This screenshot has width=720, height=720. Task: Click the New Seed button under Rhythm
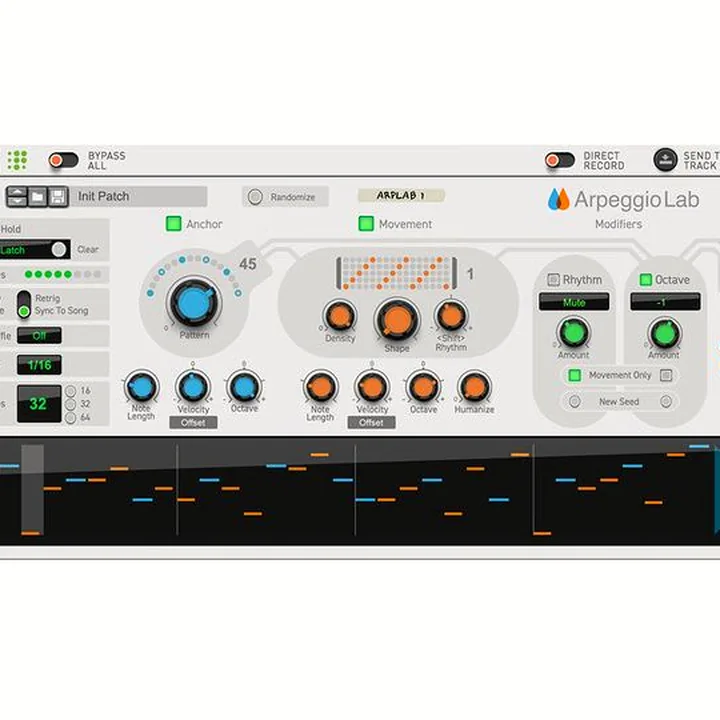pos(574,402)
